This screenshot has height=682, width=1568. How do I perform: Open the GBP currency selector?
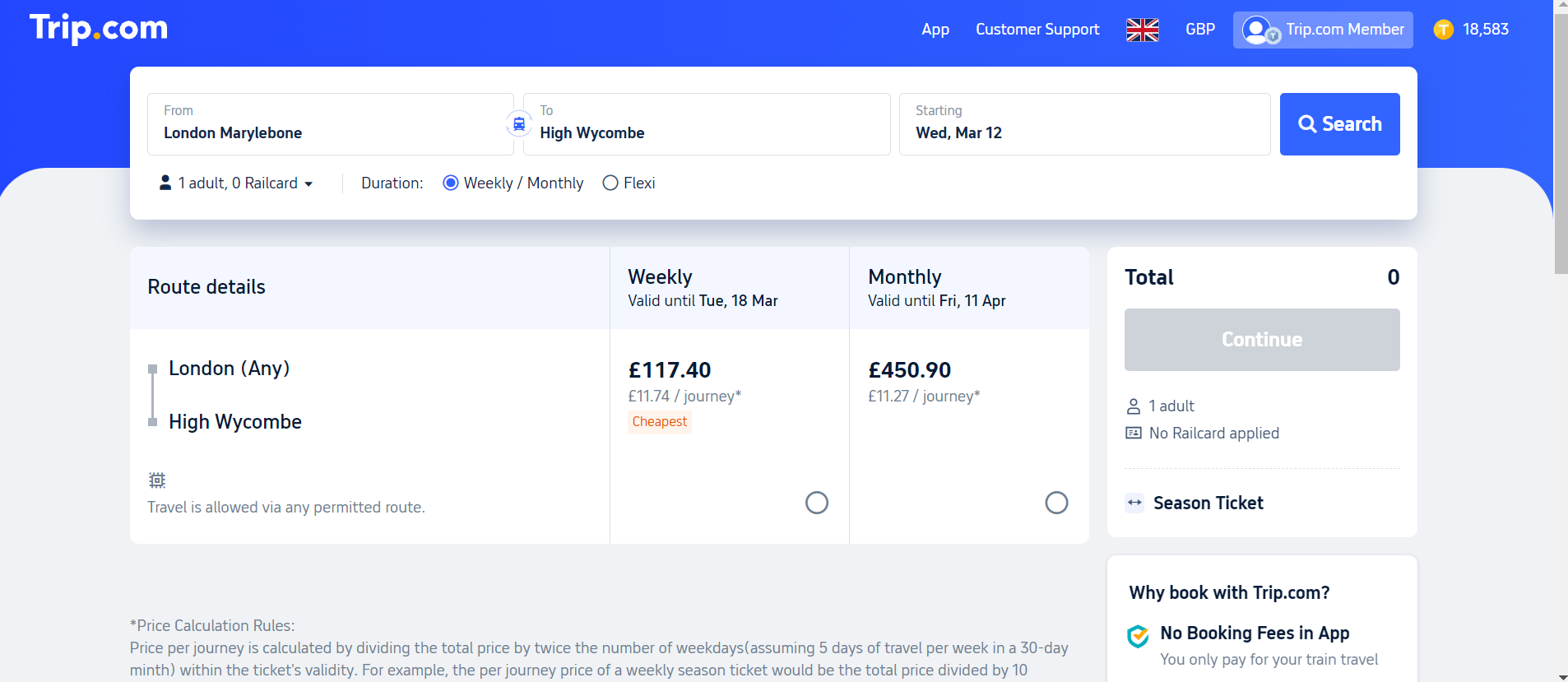[x=1199, y=30]
